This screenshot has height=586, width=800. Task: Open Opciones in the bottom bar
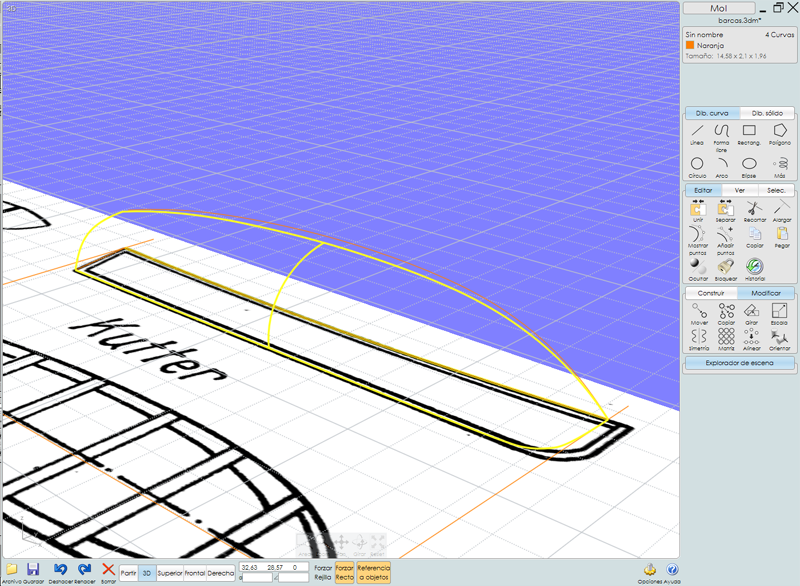tap(649, 573)
